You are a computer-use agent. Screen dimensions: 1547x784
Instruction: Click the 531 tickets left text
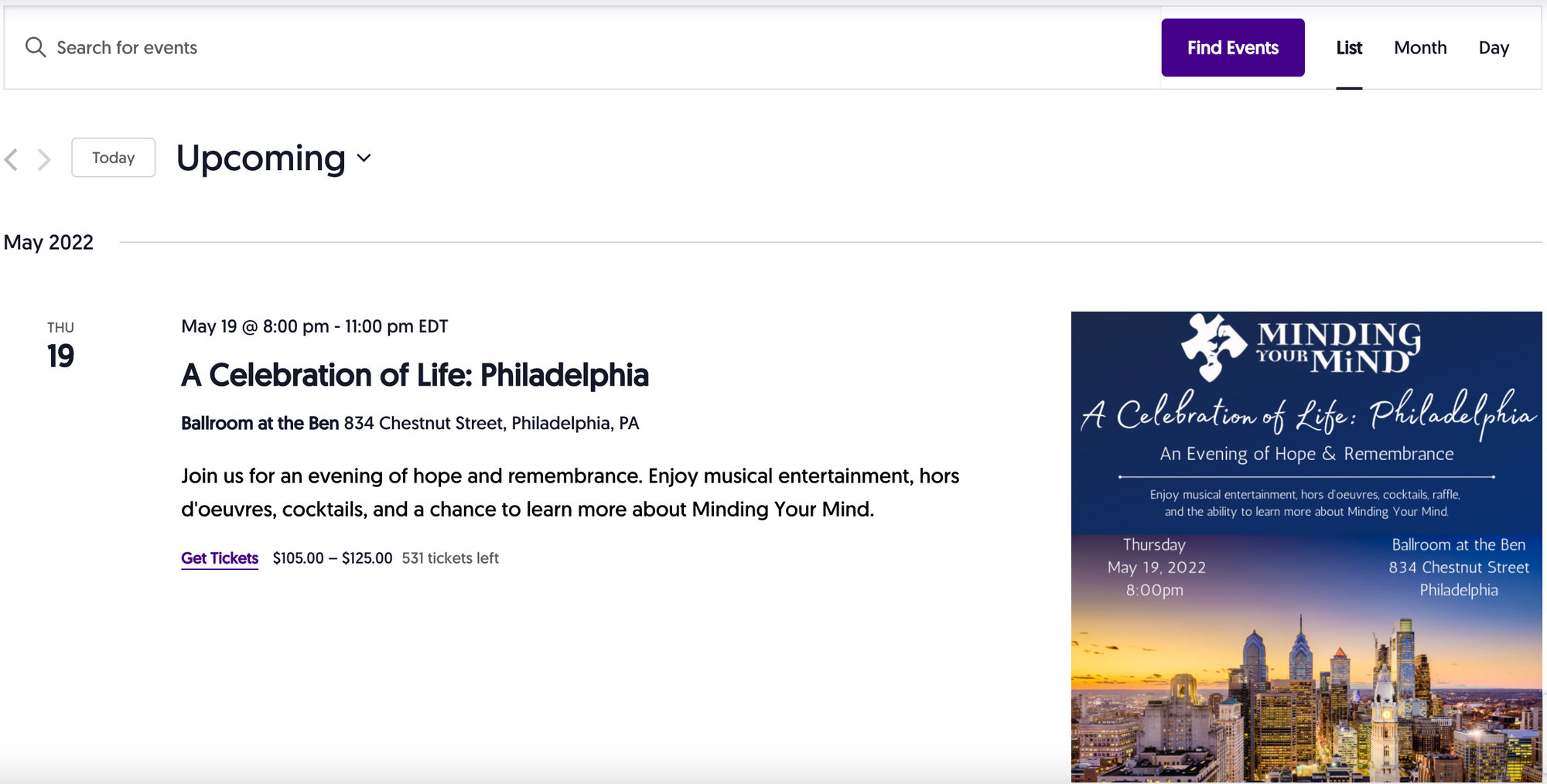(x=450, y=558)
